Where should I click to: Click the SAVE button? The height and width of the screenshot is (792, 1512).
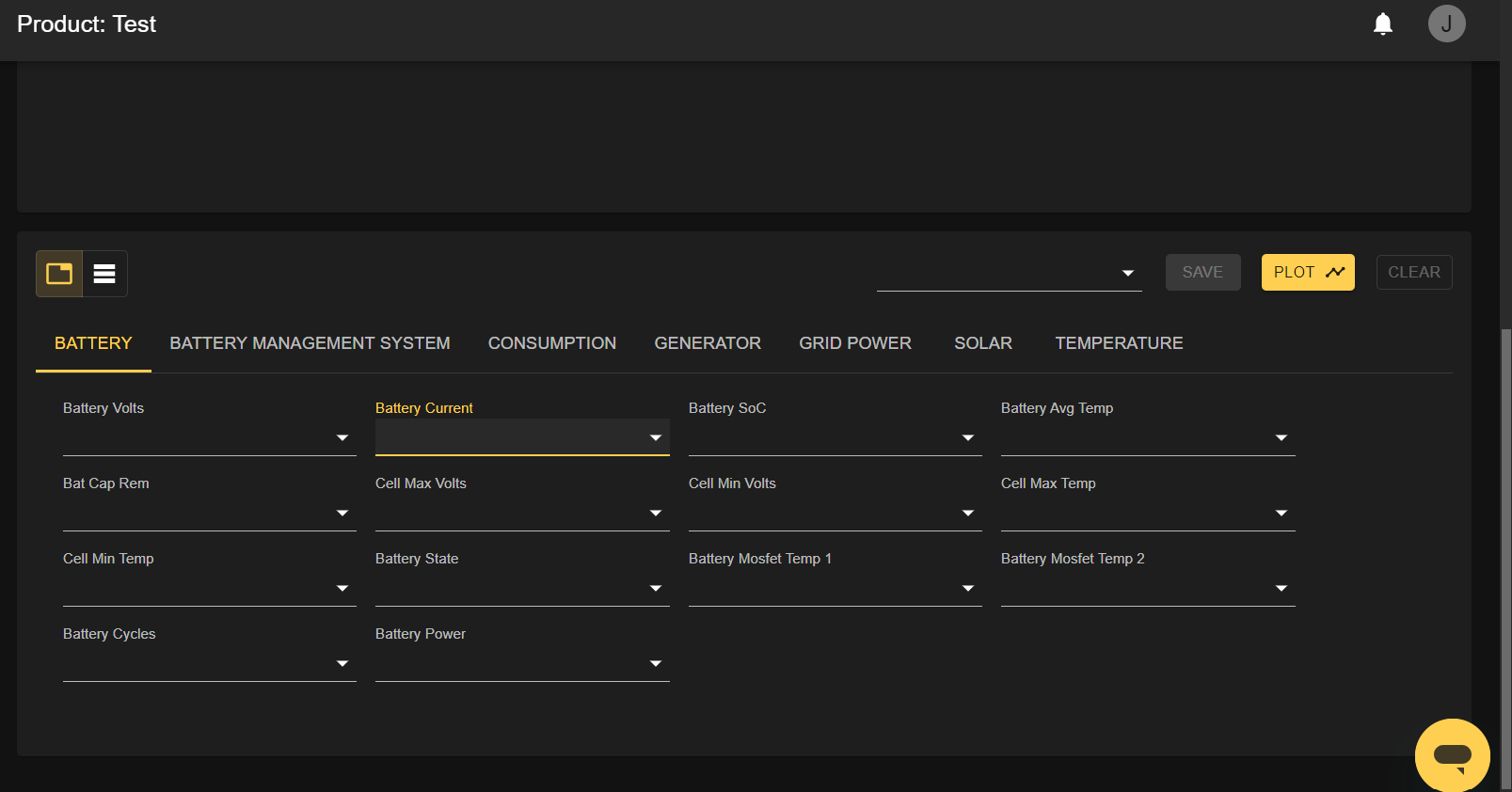[1202, 273]
